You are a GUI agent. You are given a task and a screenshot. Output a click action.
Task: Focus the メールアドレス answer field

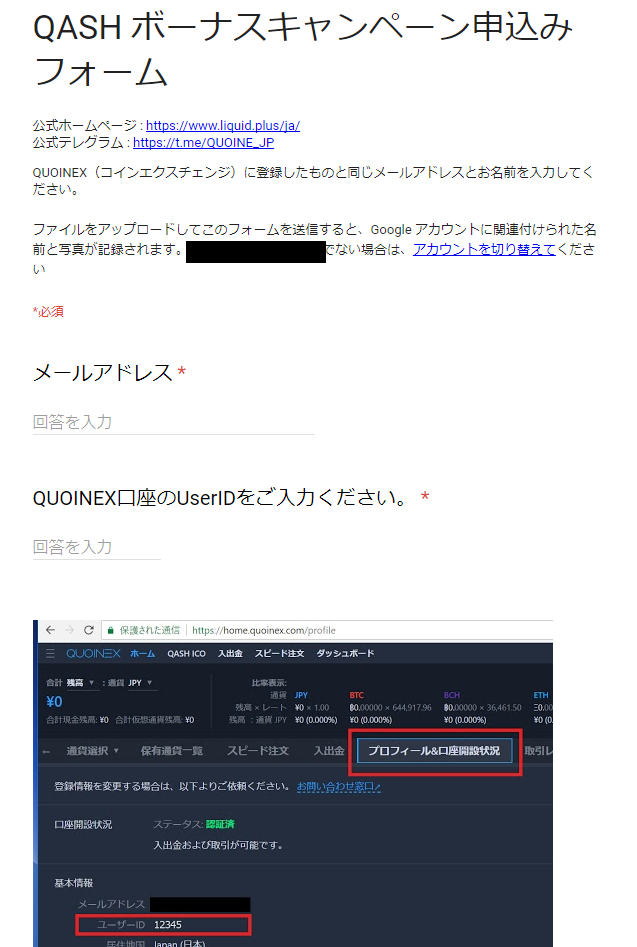pos(173,422)
